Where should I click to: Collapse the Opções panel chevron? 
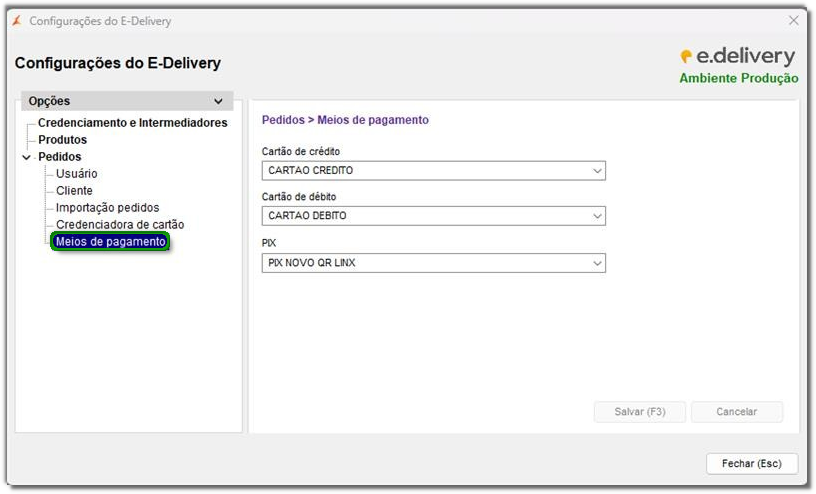click(x=218, y=101)
